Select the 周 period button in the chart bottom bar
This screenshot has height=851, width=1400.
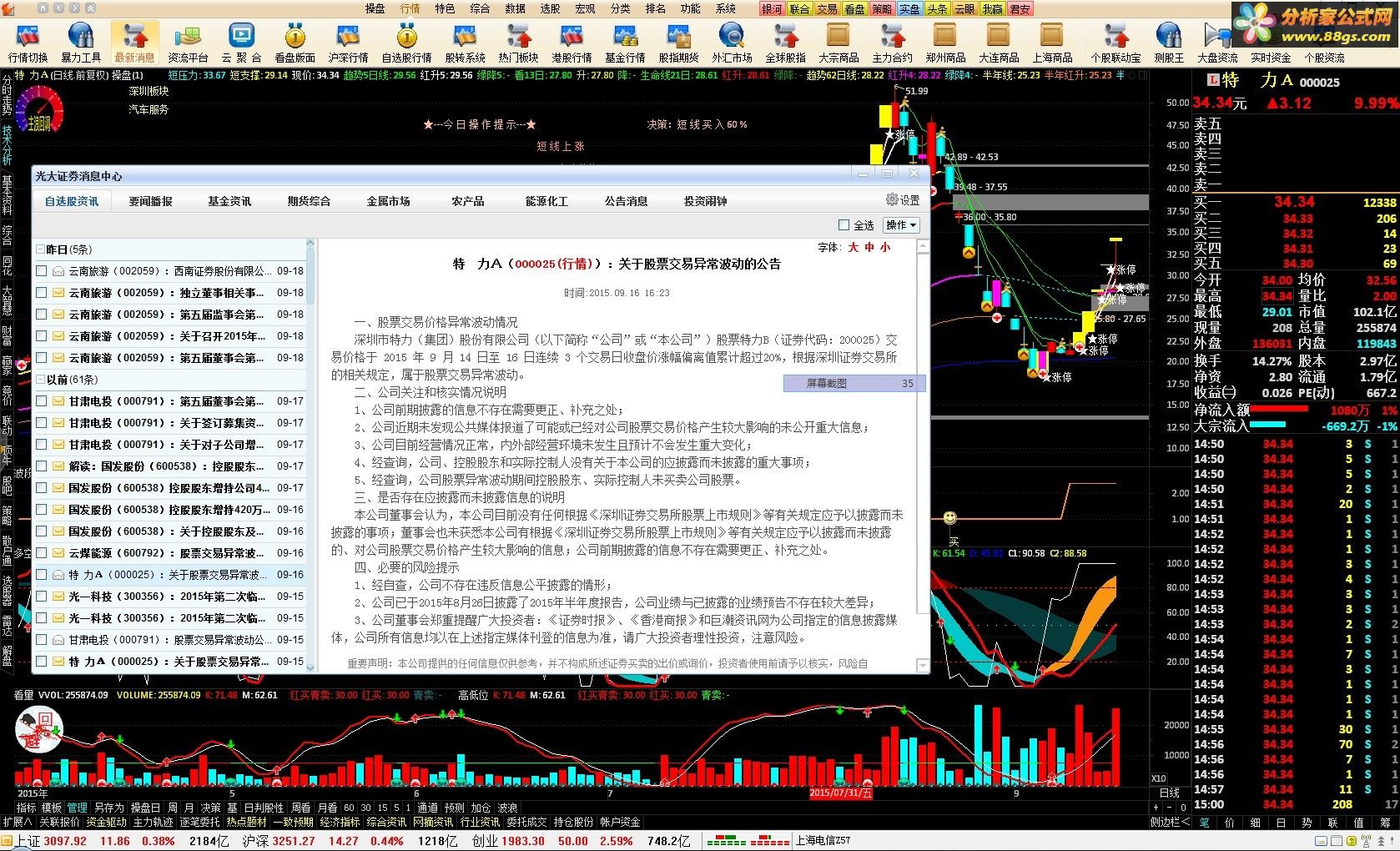pyautogui.click(x=172, y=808)
